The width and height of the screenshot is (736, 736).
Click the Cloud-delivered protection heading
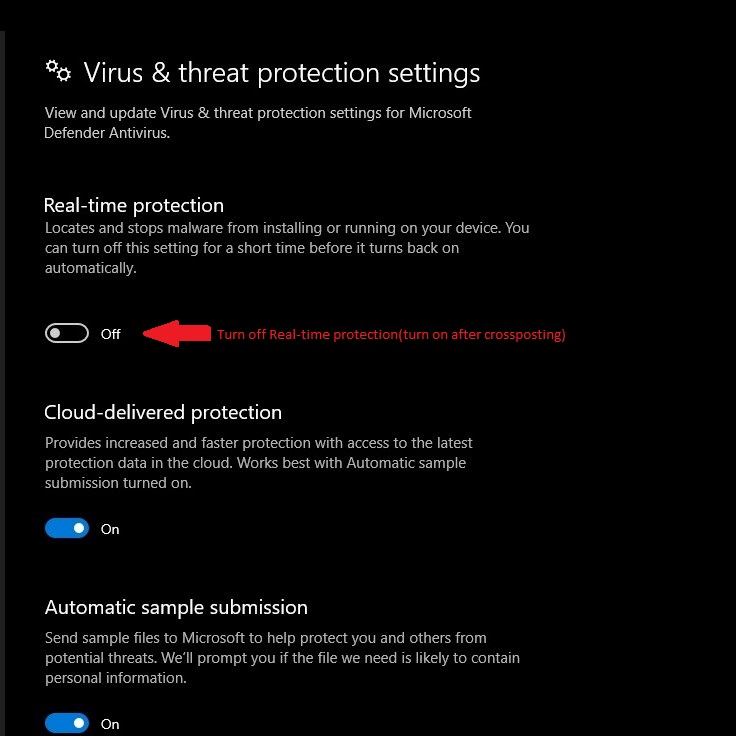(x=163, y=412)
